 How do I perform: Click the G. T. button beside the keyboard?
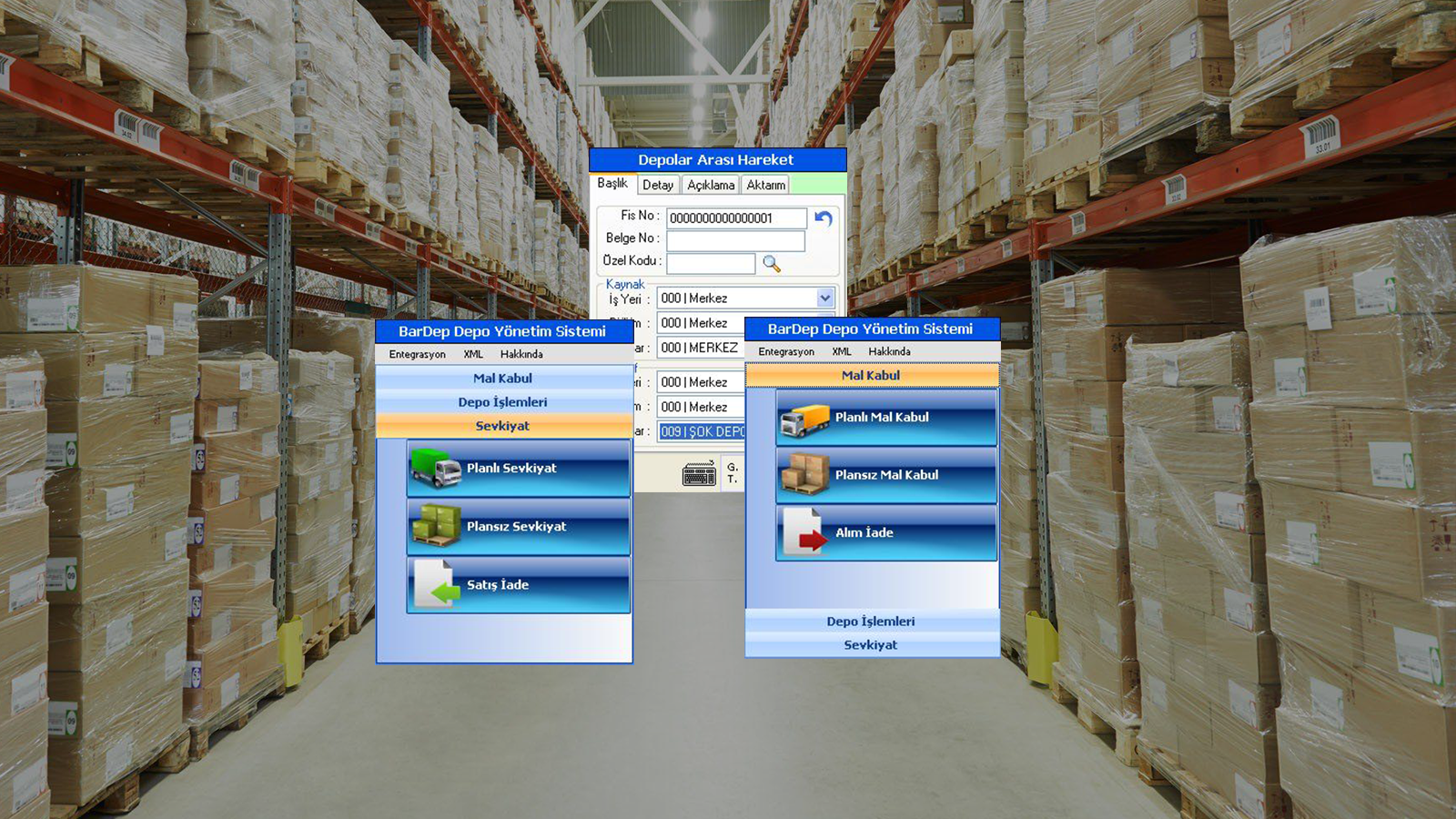pos(733,473)
